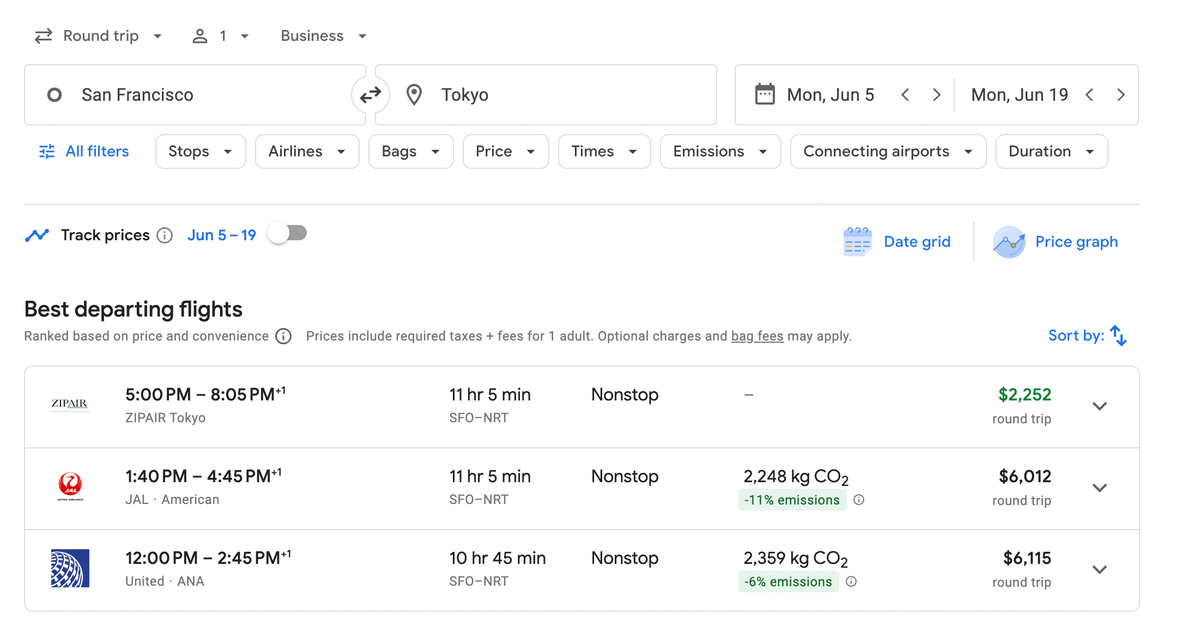Click the Jun 5 – 19 dates link
1200x644 pixels.
(221, 235)
